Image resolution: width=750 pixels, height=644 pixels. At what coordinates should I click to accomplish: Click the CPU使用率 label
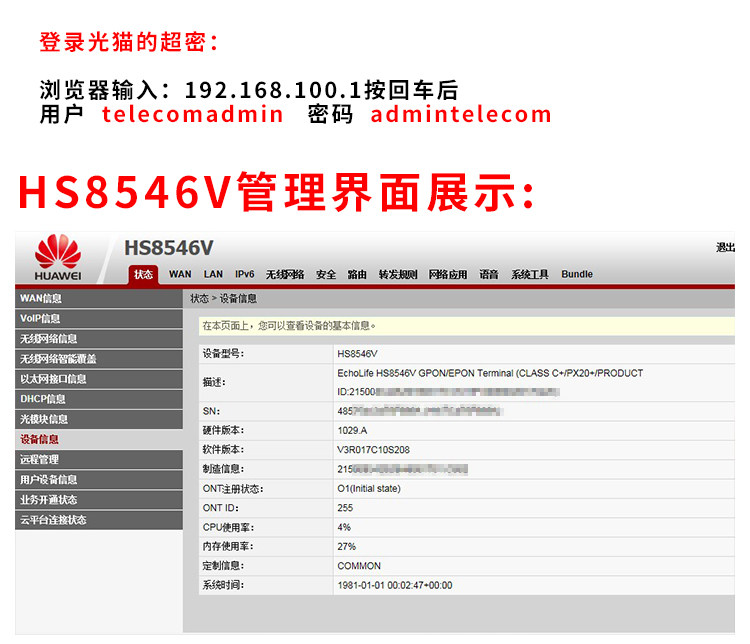click(x=228, y=527)
